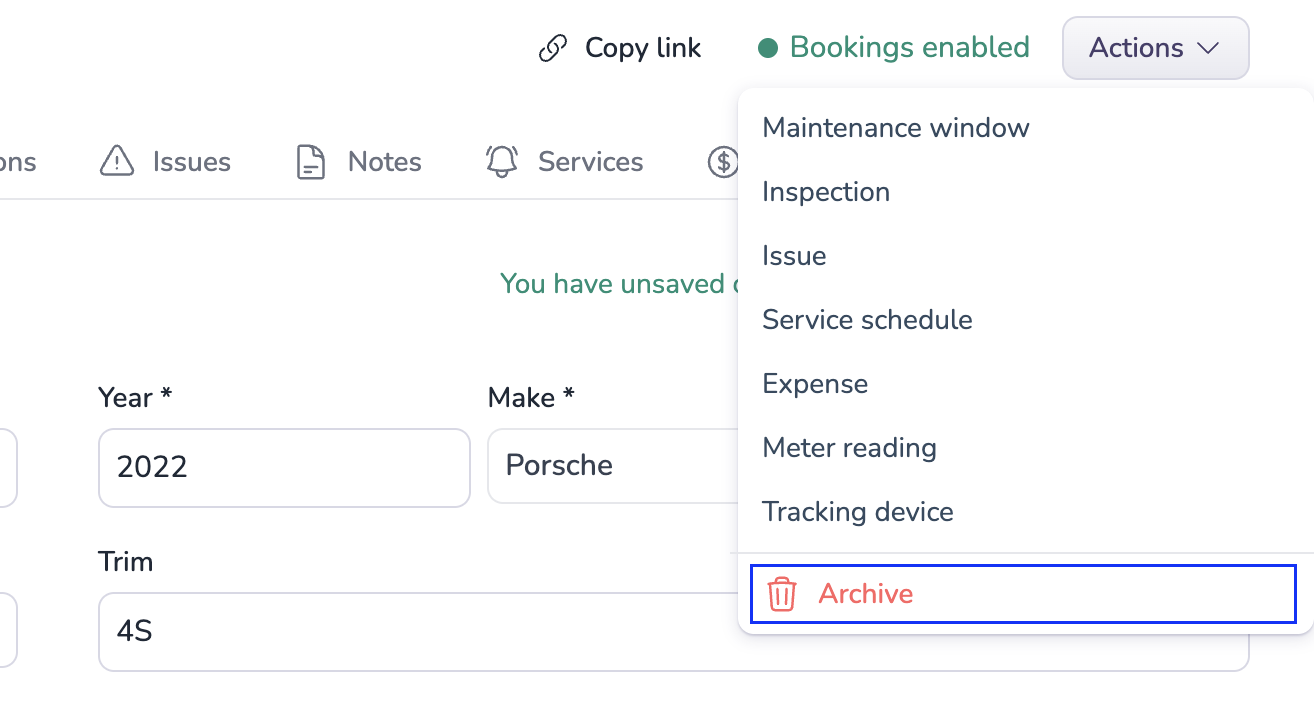Screen dimensions: 1314x704
Task: Click the Notes document icon
Action: (x=311, y=161)
